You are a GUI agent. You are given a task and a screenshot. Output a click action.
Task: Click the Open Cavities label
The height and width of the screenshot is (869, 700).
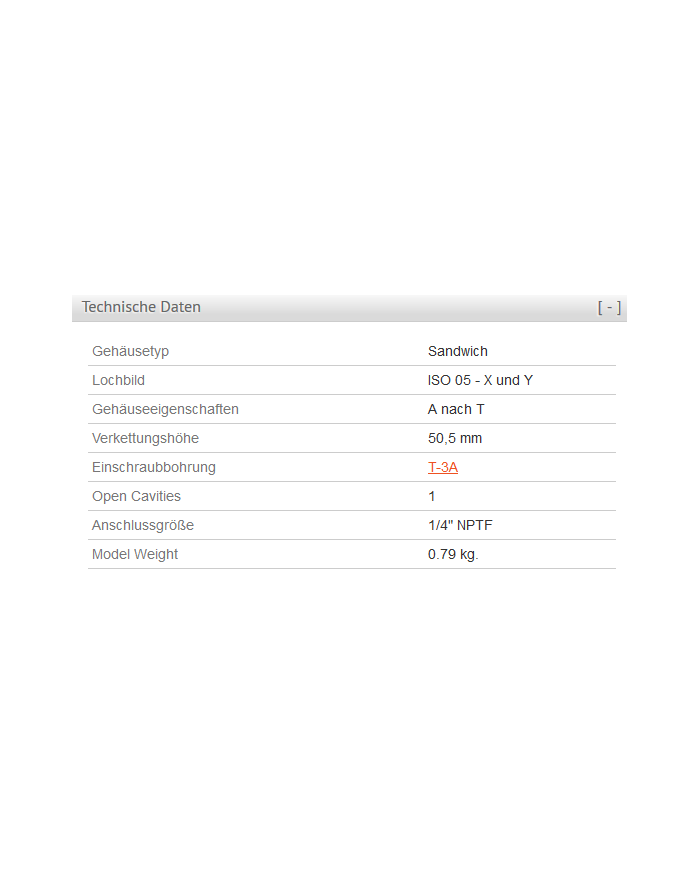coord(136,496)
